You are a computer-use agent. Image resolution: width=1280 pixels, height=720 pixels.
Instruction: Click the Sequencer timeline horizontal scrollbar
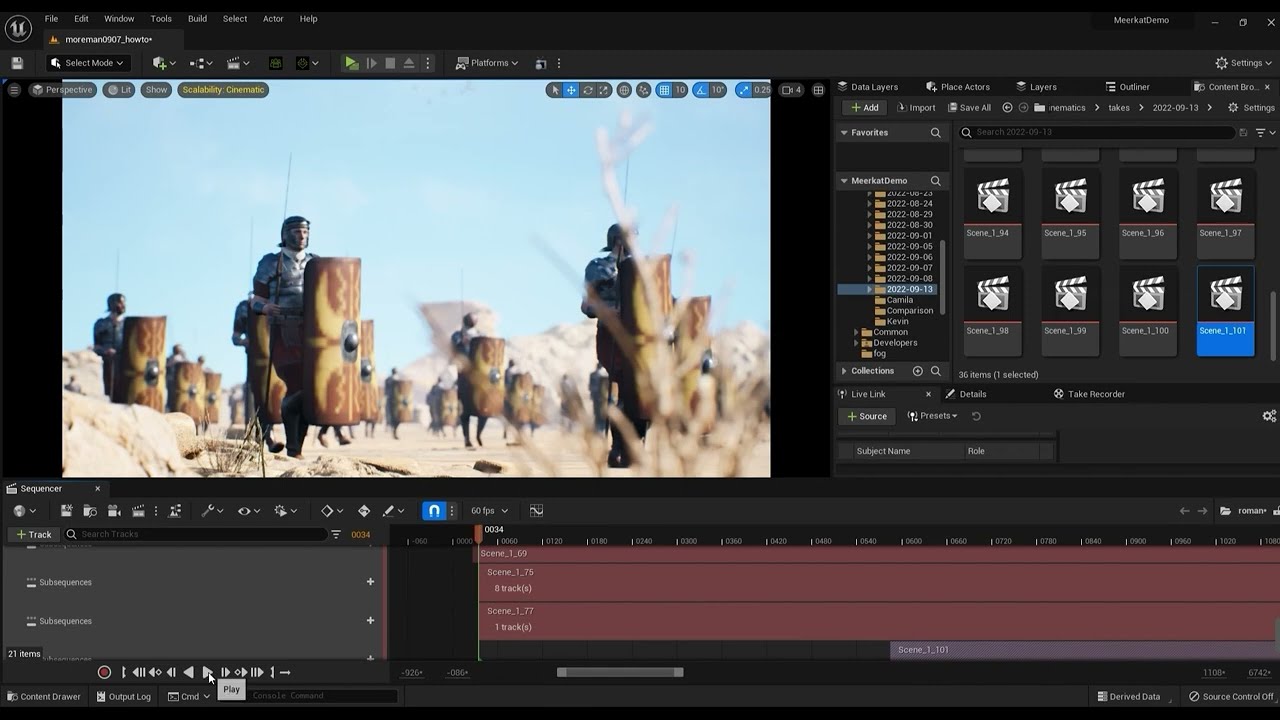click(x=620, y=673)
